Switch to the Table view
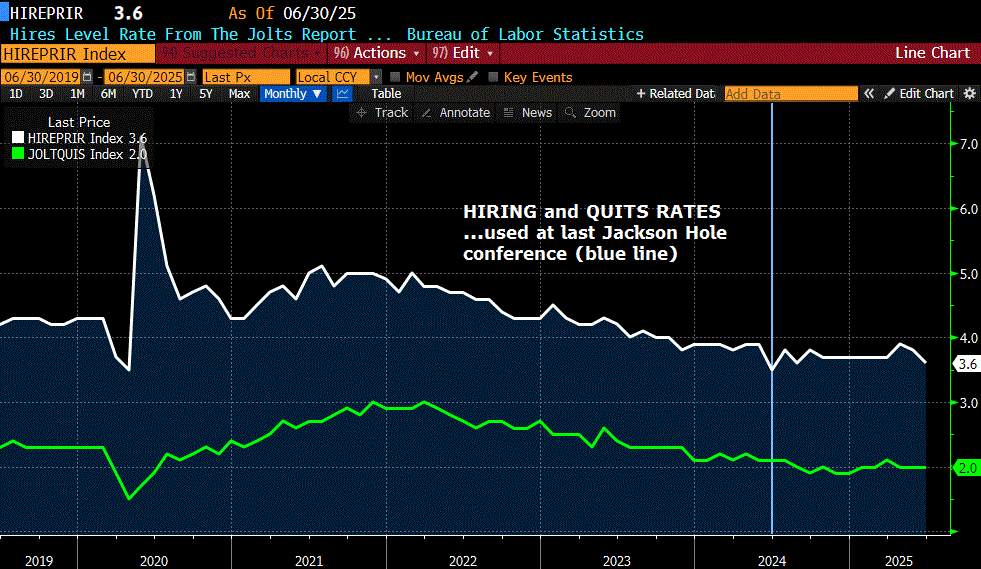981x569 pixels. point(386,94)
